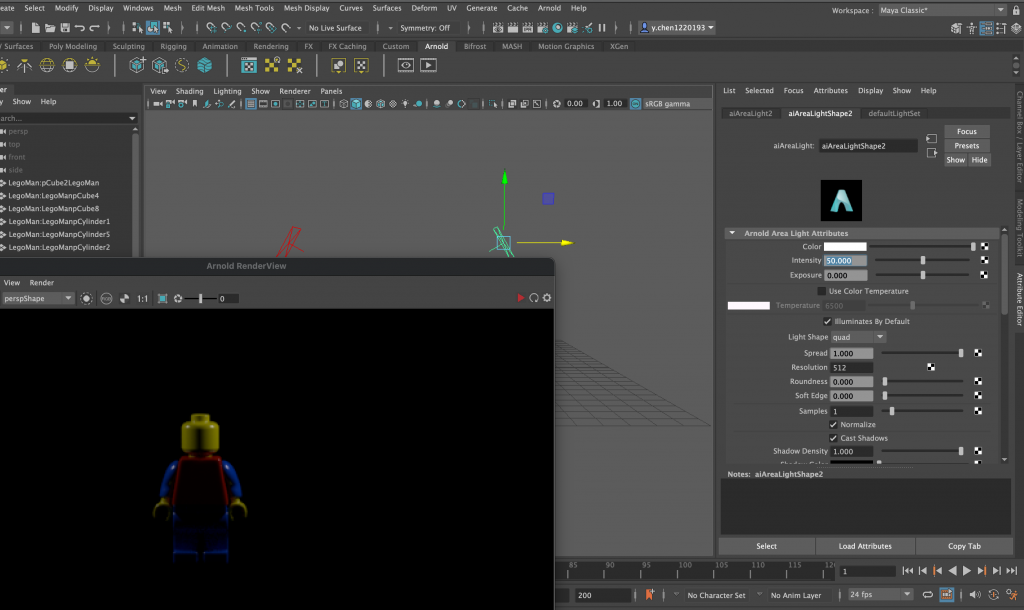This screenshot has width=1024, height=610.
Task: Click the Arnold volume shelf icon
Action: pos(204,65)
